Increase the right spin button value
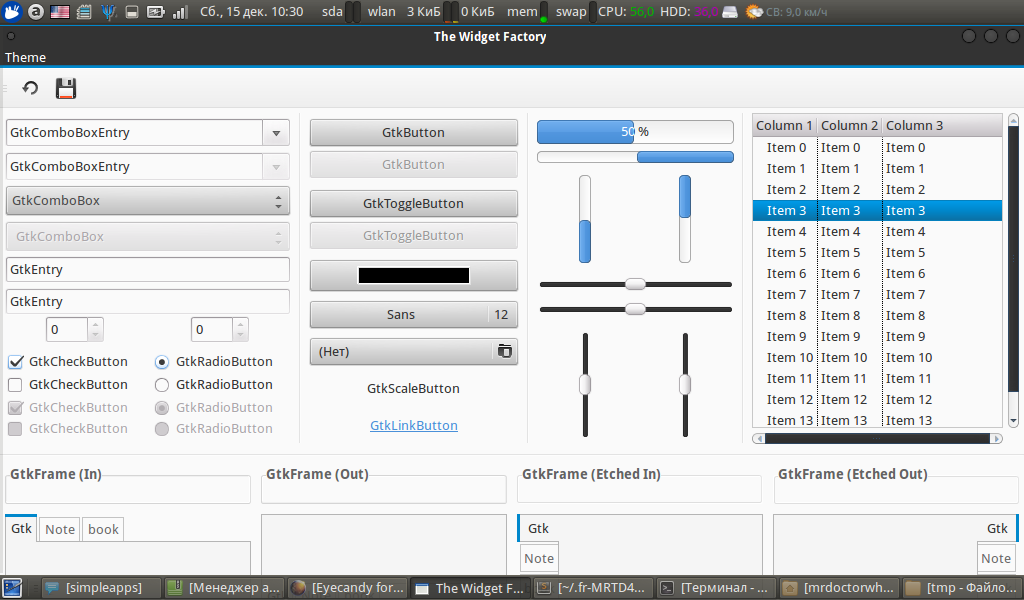This screenshot has width=1024, height=600. (240, 324)
